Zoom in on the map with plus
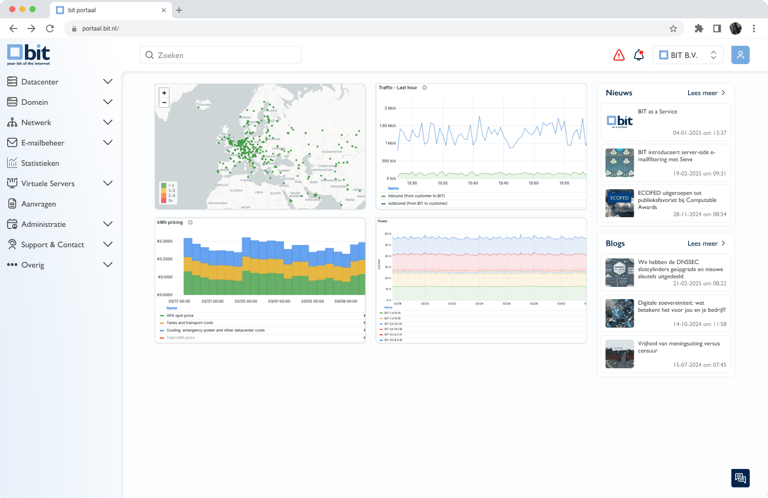The image size is (768, 498). coord(164,93)
